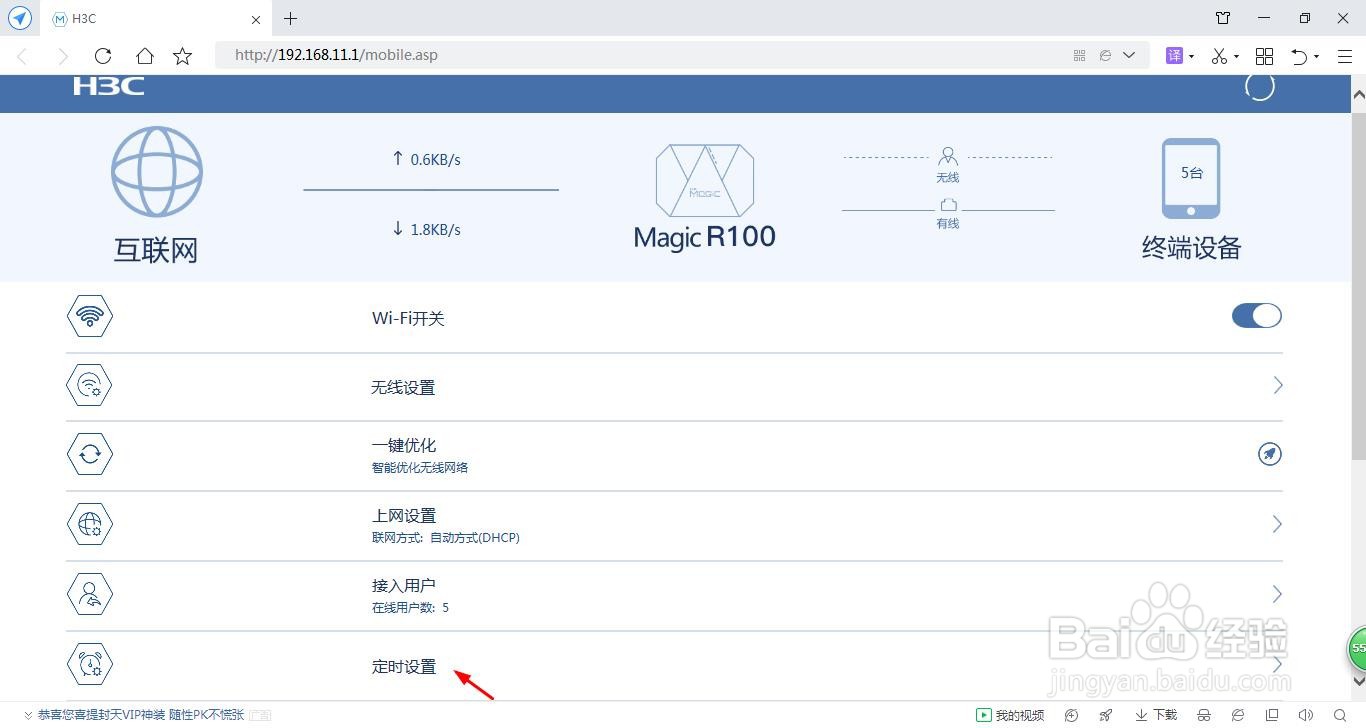This screenshot has height=728, width=1366.
Task: Show QR code for this page
Action: pos(1079,56)
